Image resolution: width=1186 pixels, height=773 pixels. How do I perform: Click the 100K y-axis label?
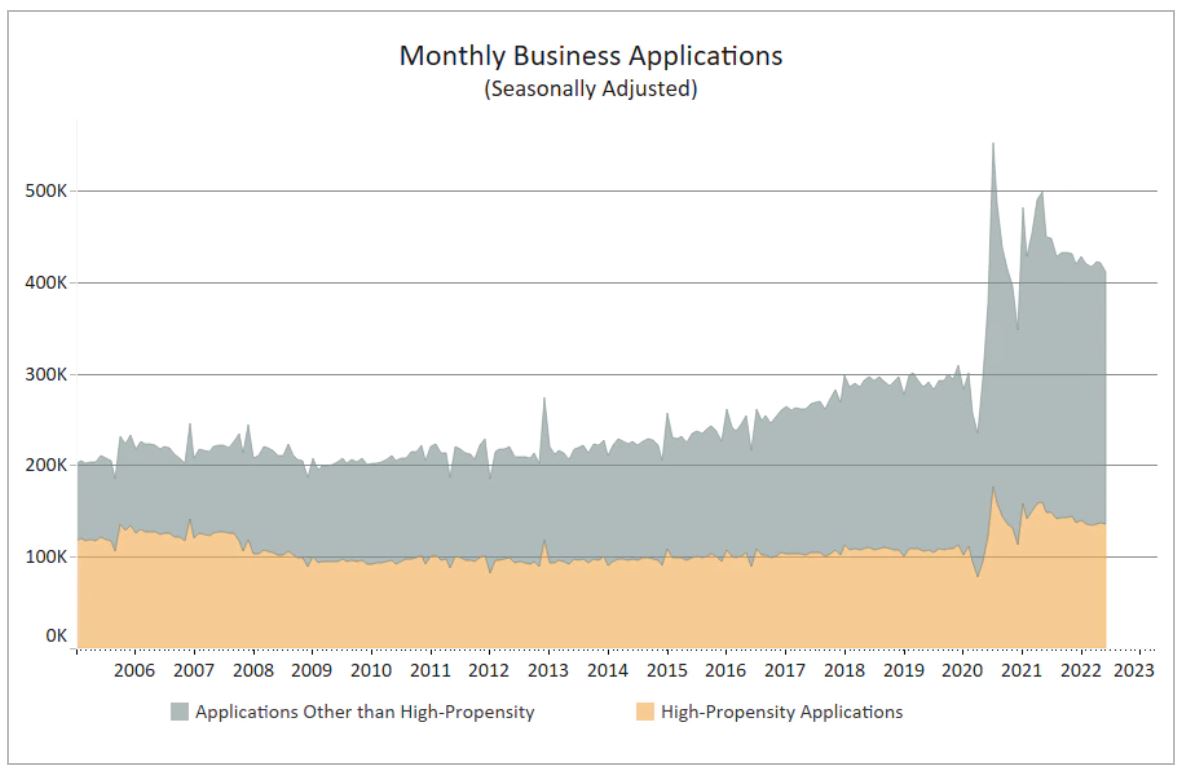[46, 557]
